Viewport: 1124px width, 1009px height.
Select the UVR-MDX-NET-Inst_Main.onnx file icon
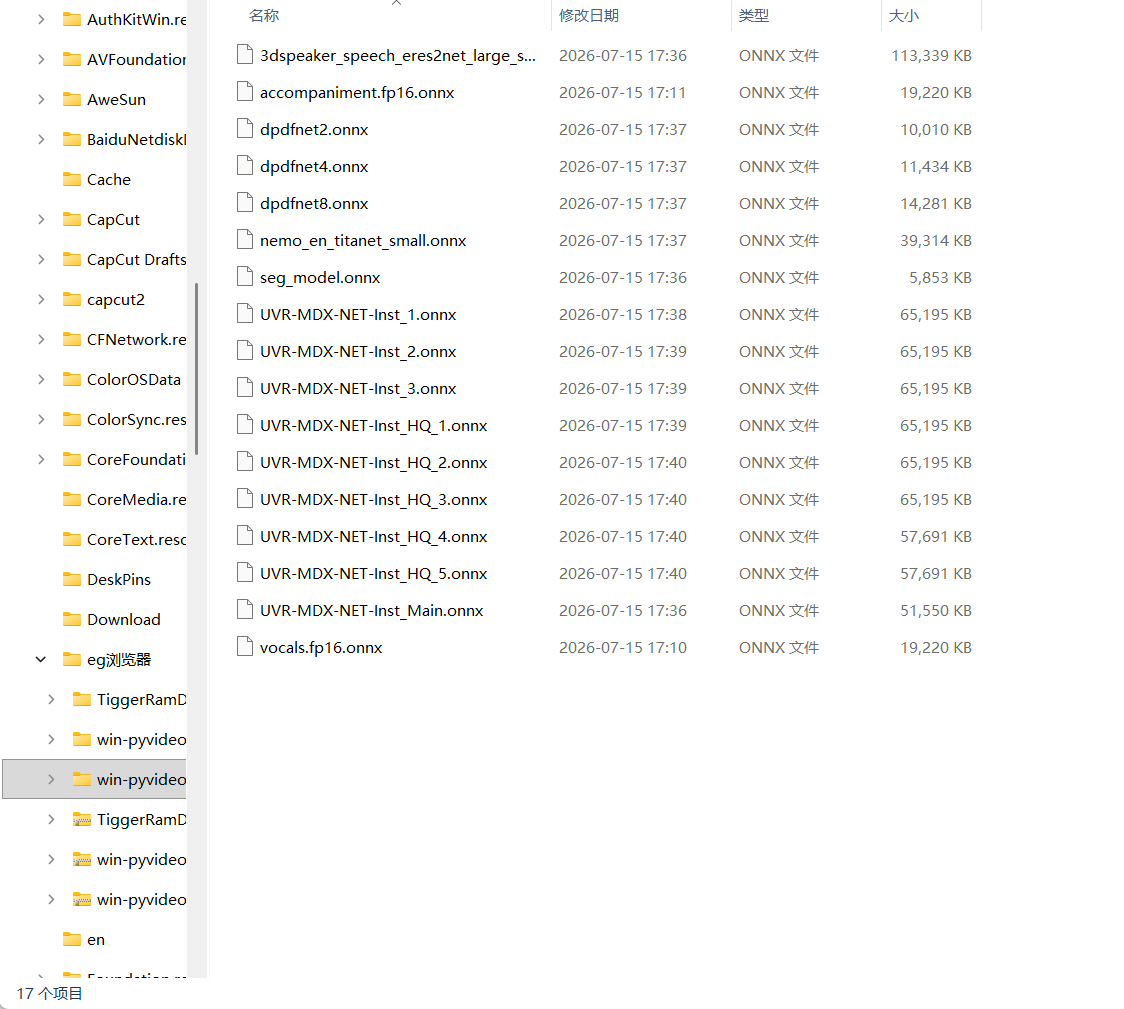tap(245, 611)
